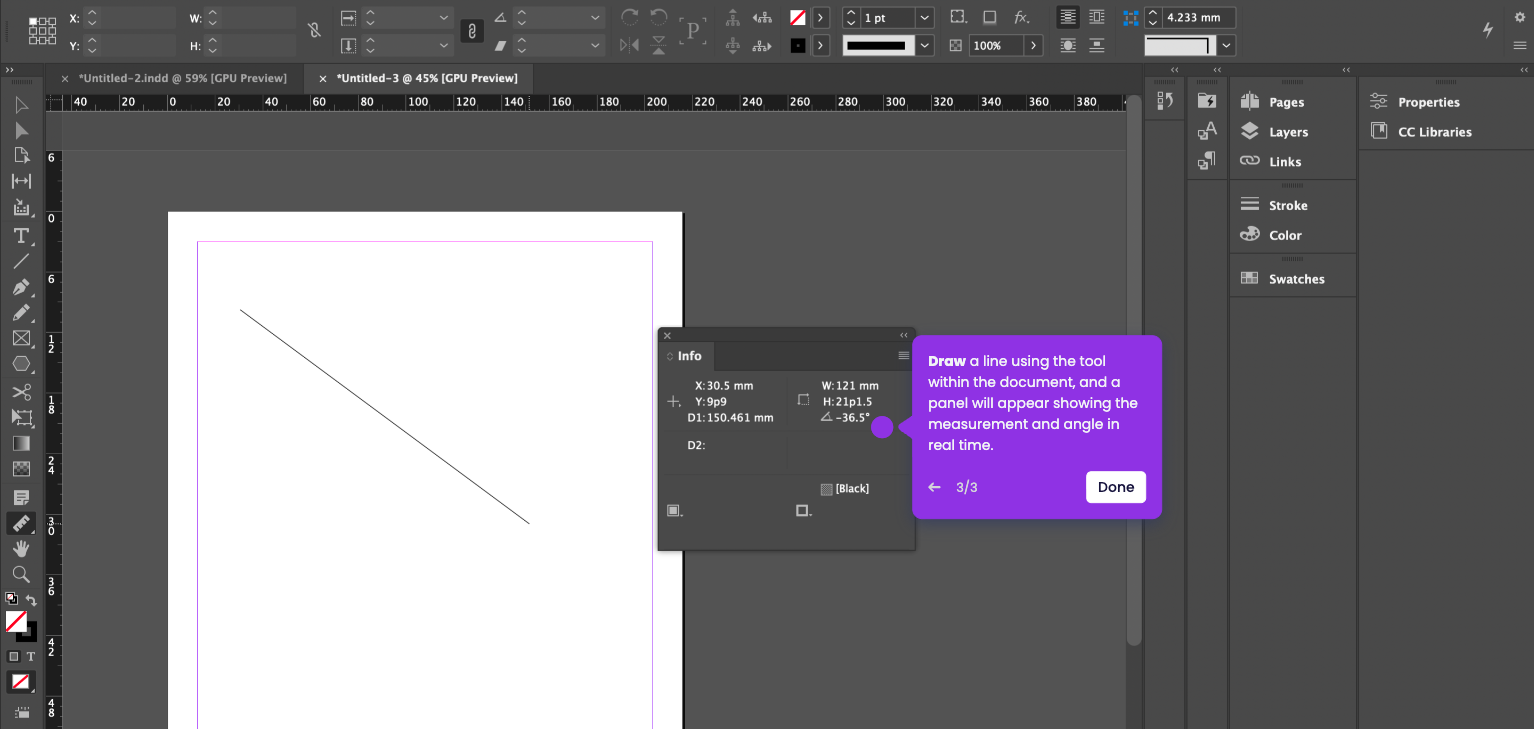Viewport: 1534px width, 729px height.
Task: Click the flip vertical icon
Action: click(659, 45)
